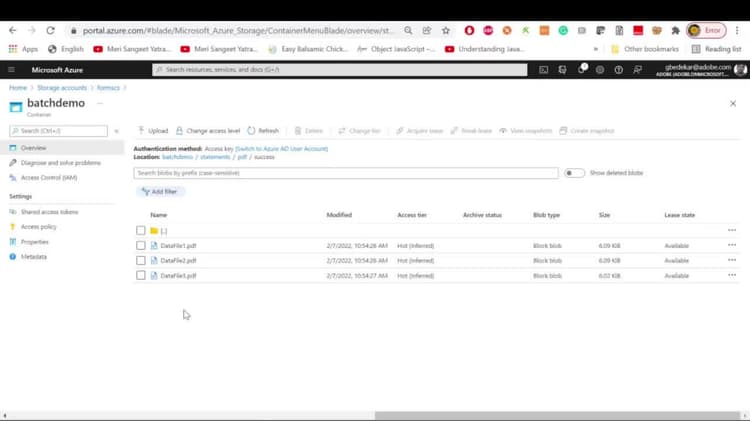Open the more options for DataFile3.pdf row
The width and height of the screenshot is (750, 421).
(732, 275)
